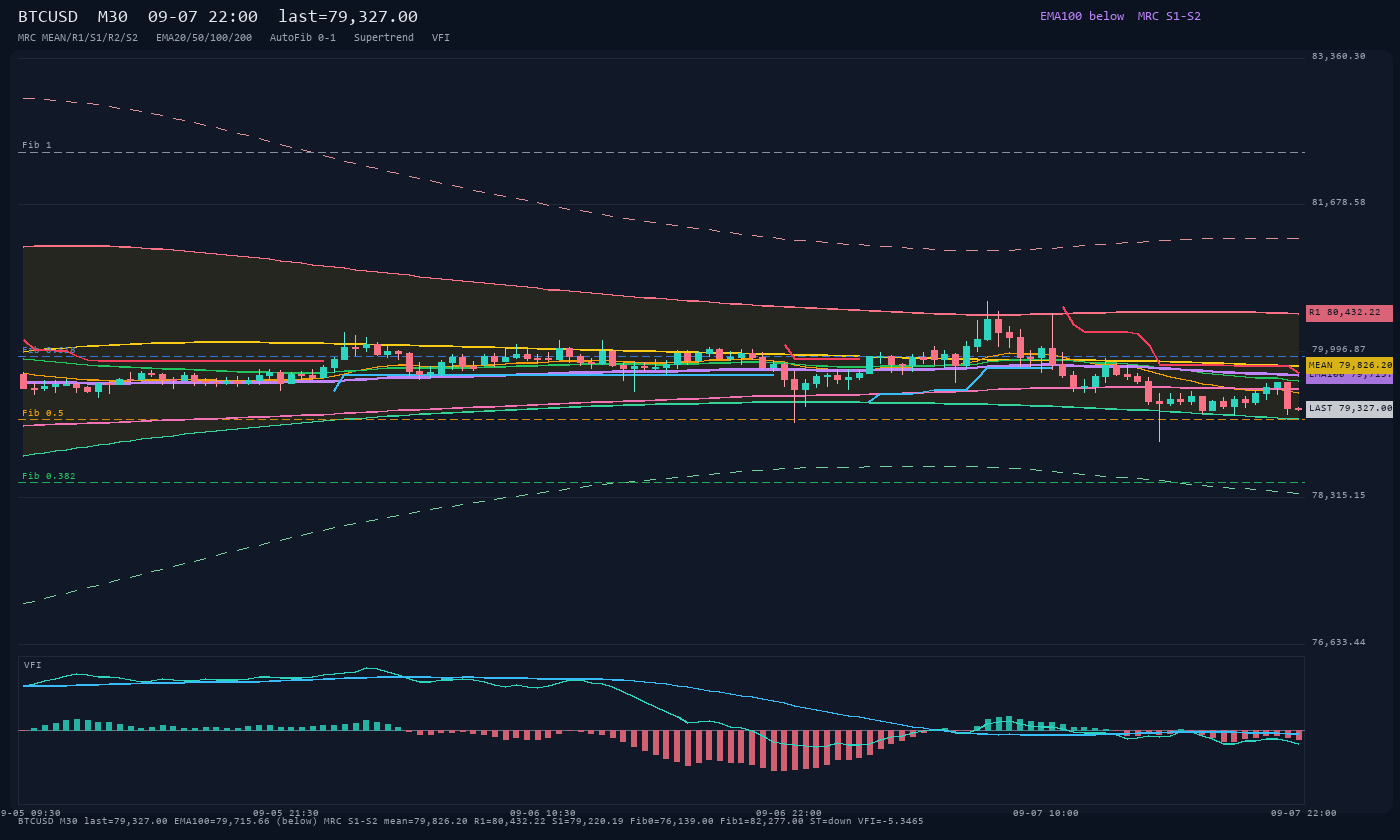This screenshot has height=840, width=1400.
Task: Click S1=79,220.19 in the bottom status line
Action: (588, 821)
